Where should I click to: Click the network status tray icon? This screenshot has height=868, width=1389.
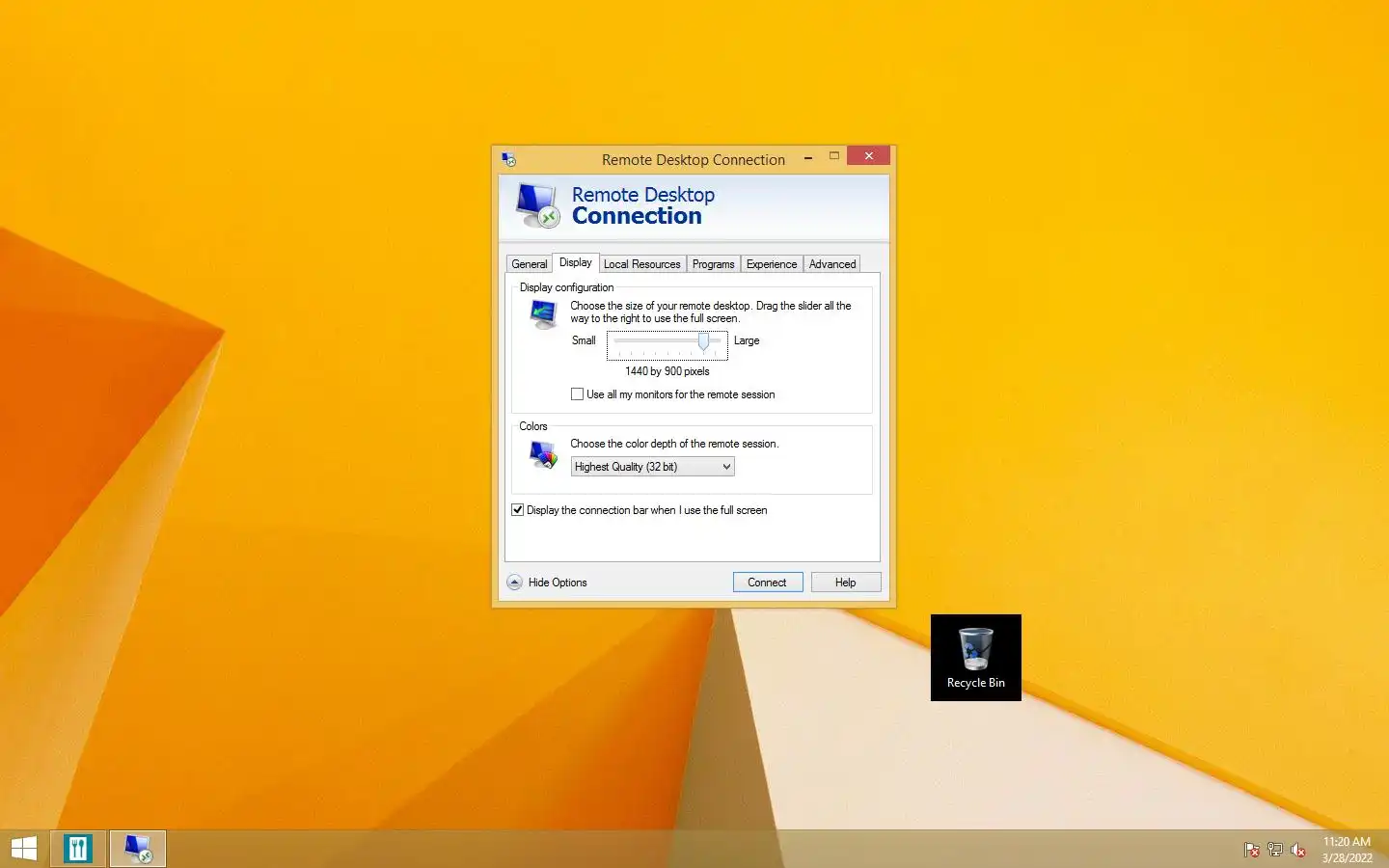[1275, 850]
